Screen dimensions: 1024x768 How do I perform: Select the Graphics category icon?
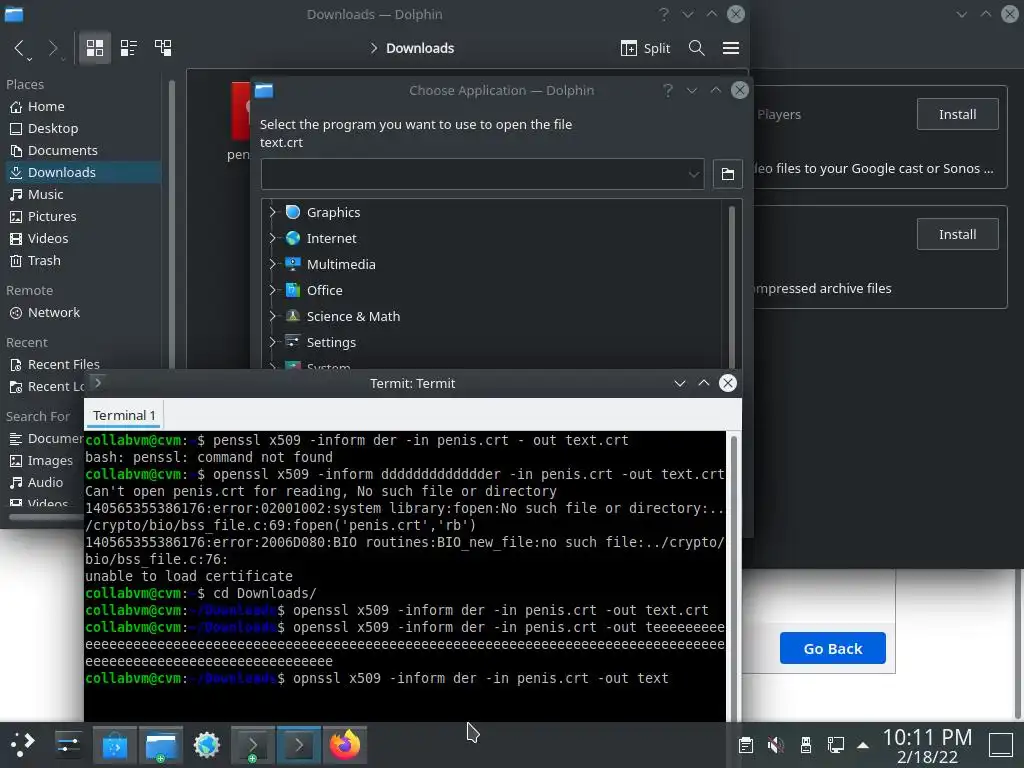point(293,212)
